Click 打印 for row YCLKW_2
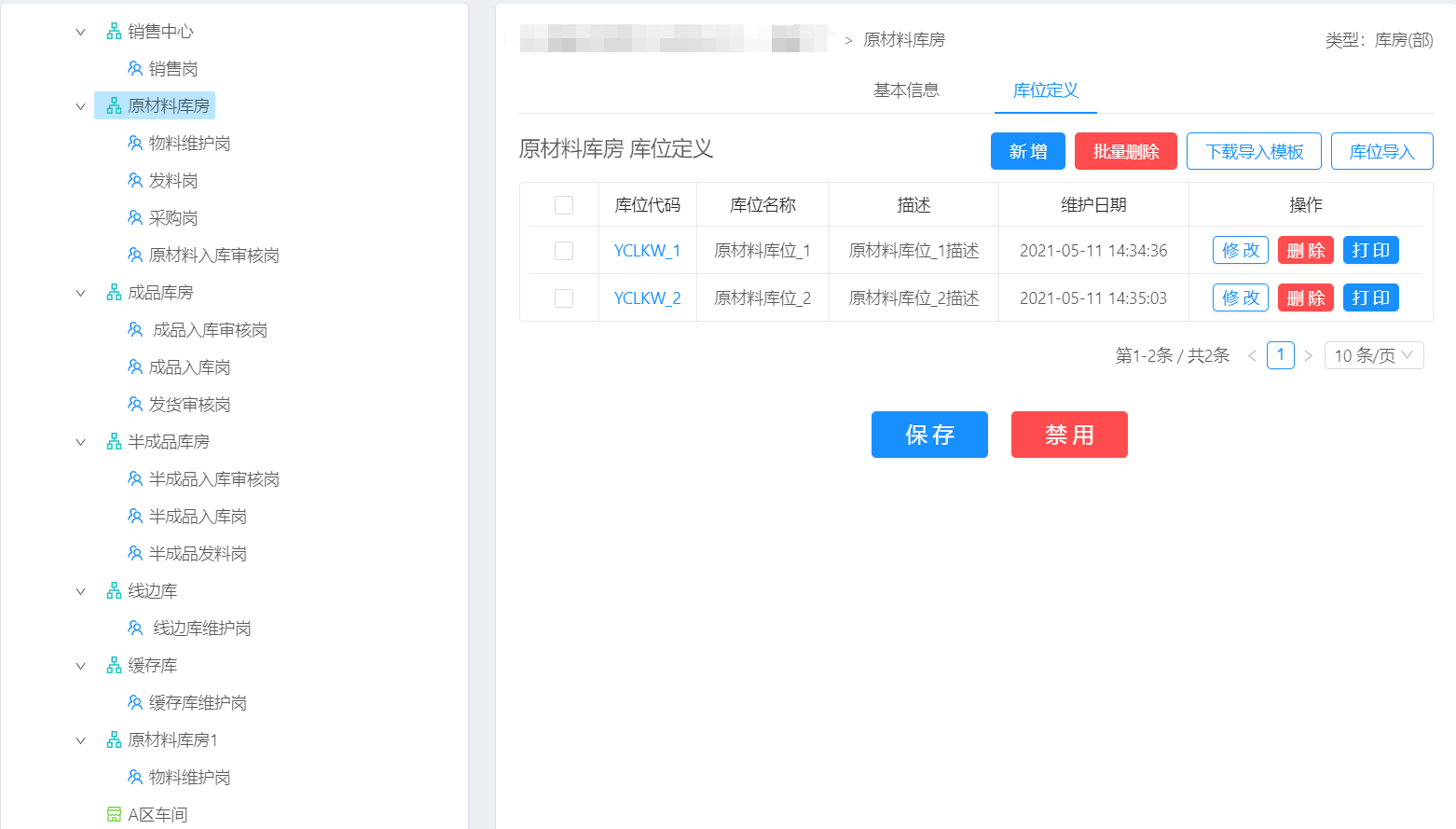 coord(1371,297)
